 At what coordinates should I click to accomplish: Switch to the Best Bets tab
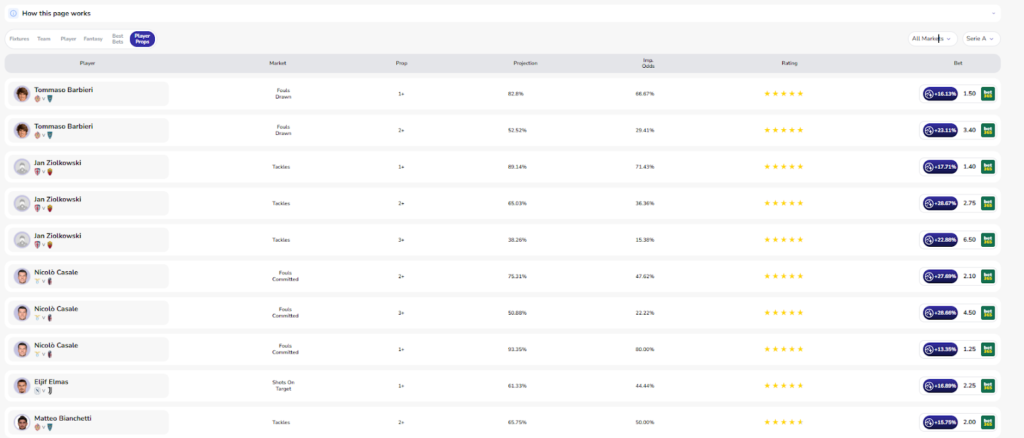pyautogui.click(x=118, y=39)
